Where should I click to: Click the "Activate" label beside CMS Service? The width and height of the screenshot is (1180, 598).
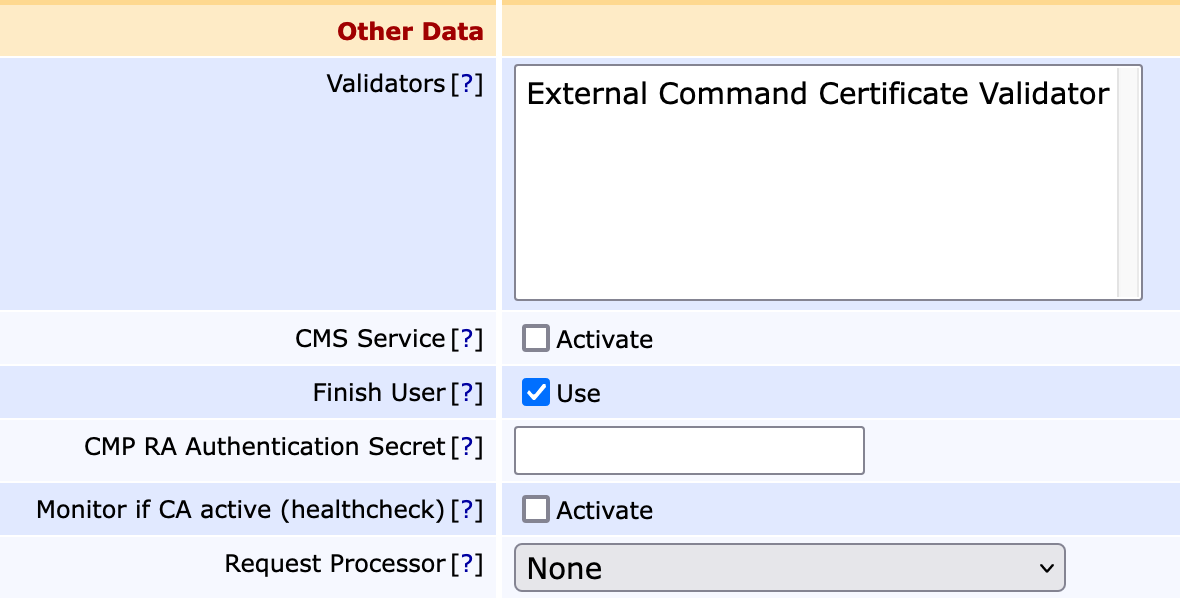coord(604,340)
